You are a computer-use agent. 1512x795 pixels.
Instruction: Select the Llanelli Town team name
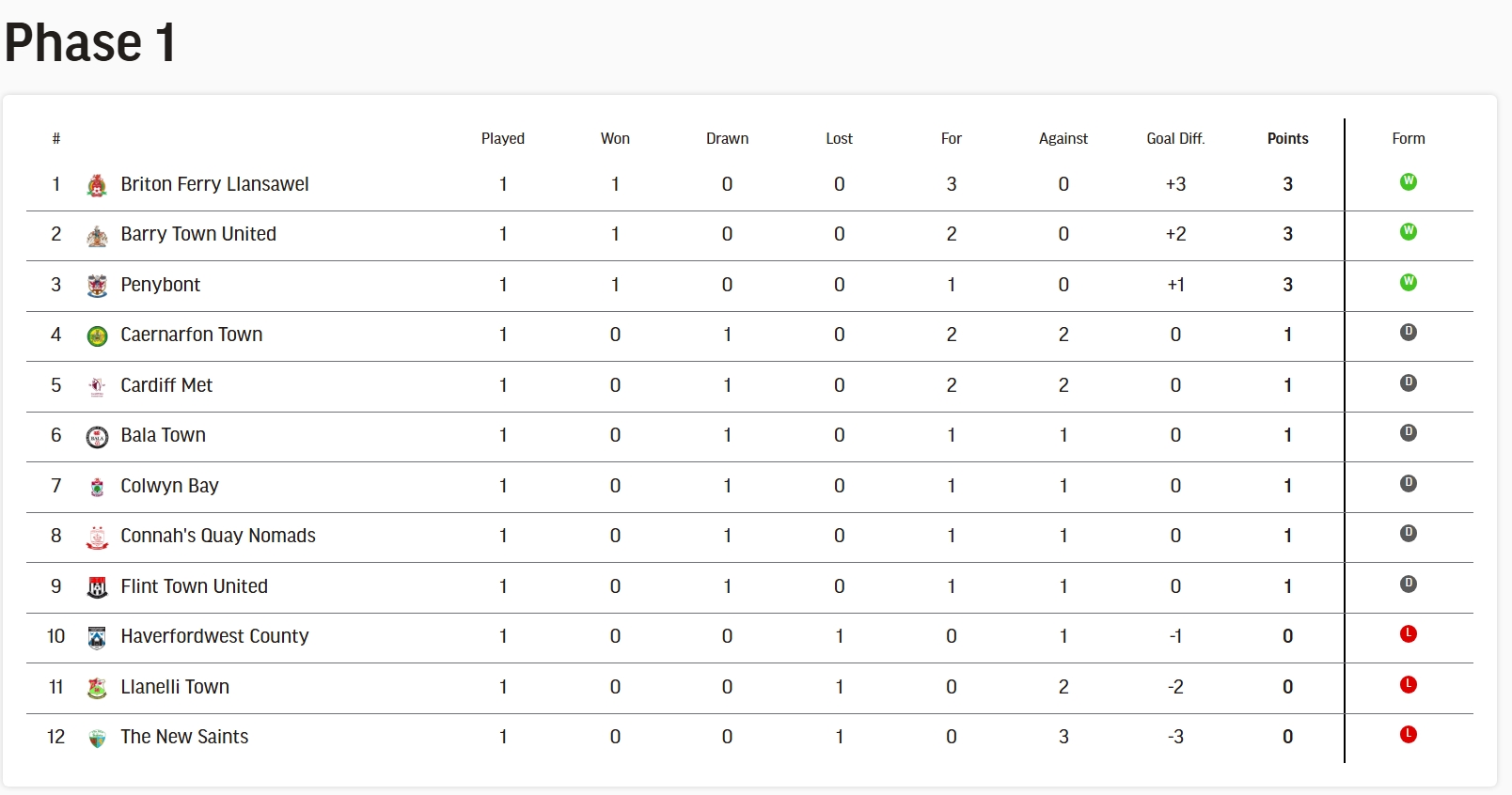coord(175,687)
